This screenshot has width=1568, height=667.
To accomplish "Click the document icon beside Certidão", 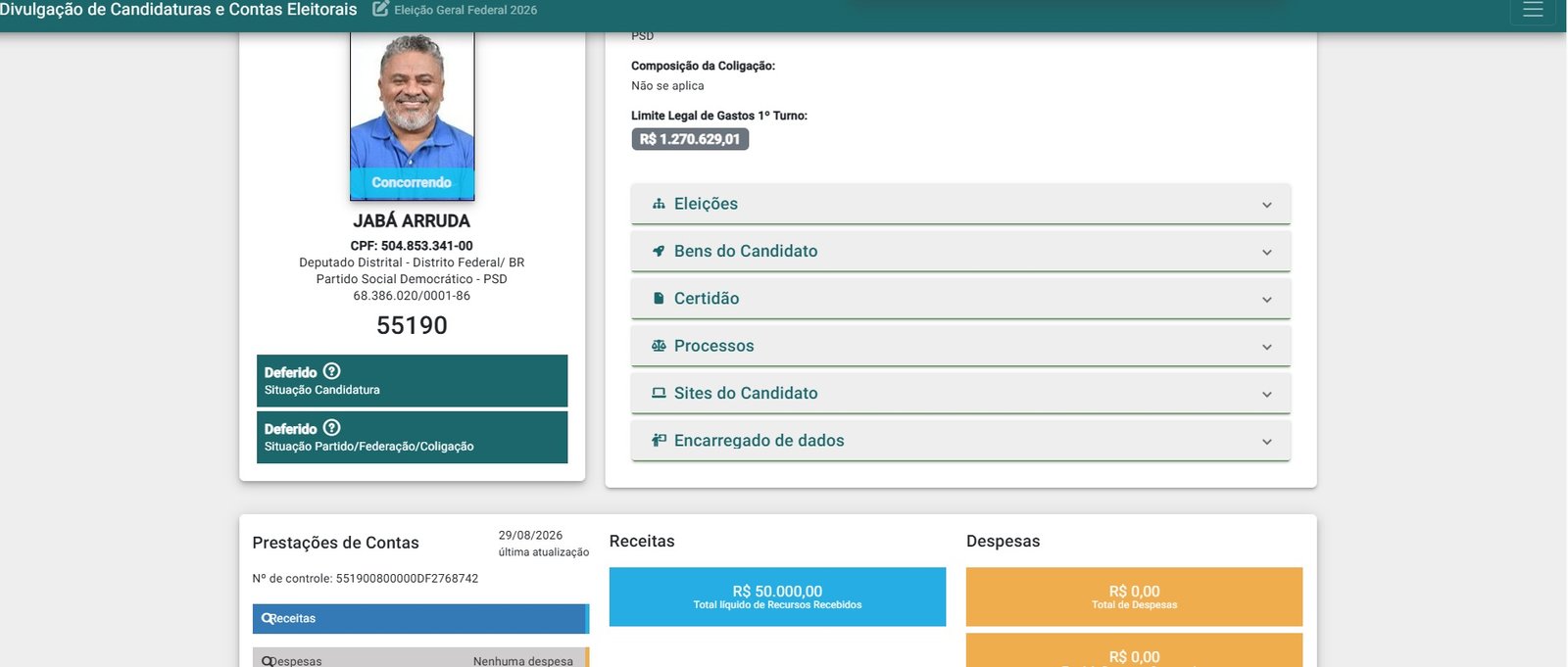I will [659, 299].
